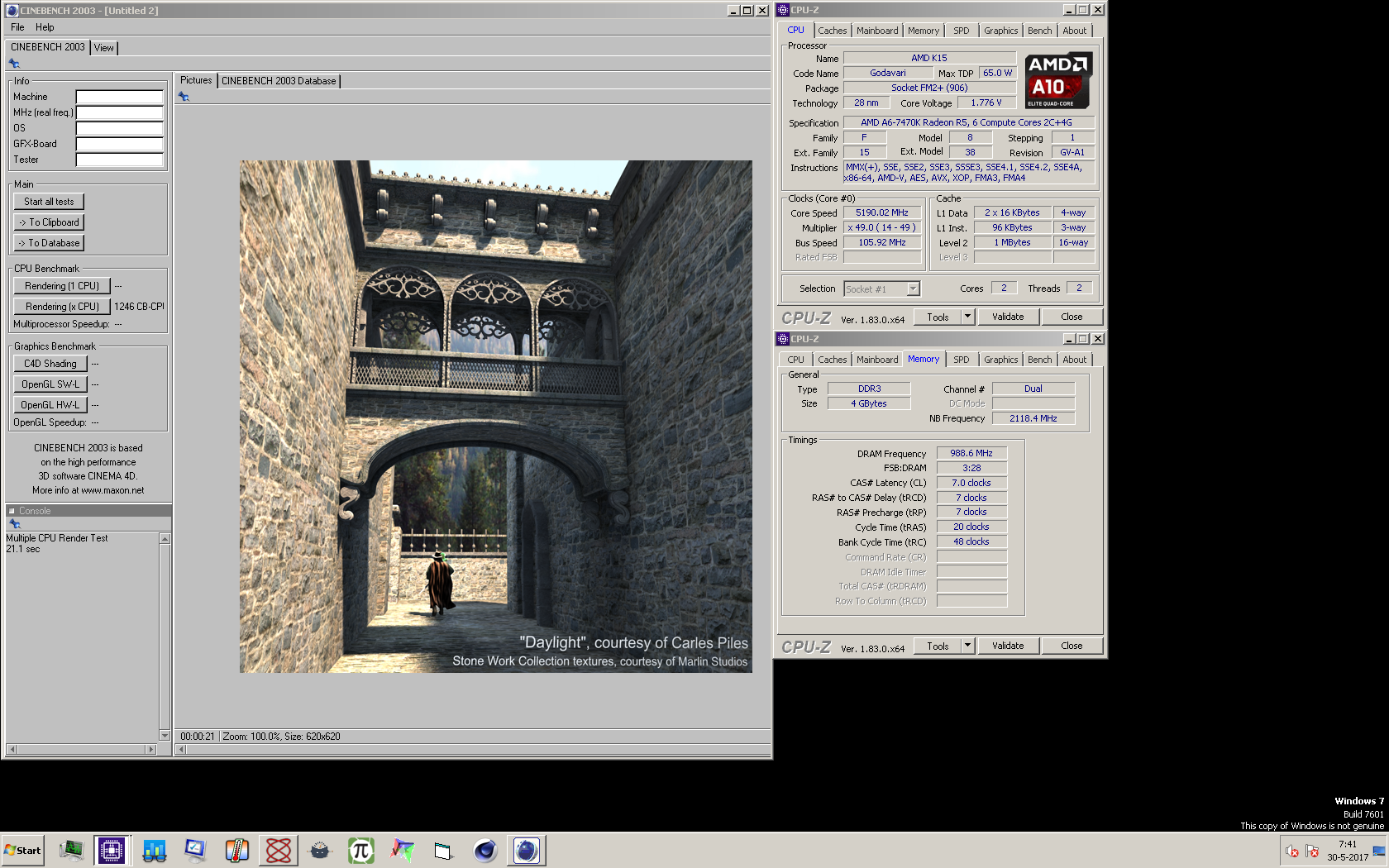
Task: Open the Help menu in CINEBENCH
Action: [x=45, y=27]
